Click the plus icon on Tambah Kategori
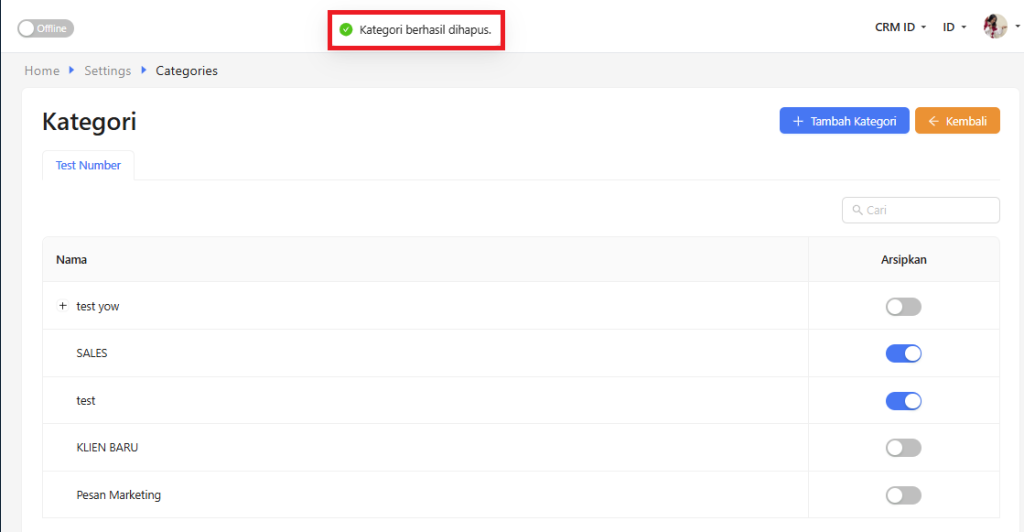Viewport: 1024px width, 532px height. point(798,121)
